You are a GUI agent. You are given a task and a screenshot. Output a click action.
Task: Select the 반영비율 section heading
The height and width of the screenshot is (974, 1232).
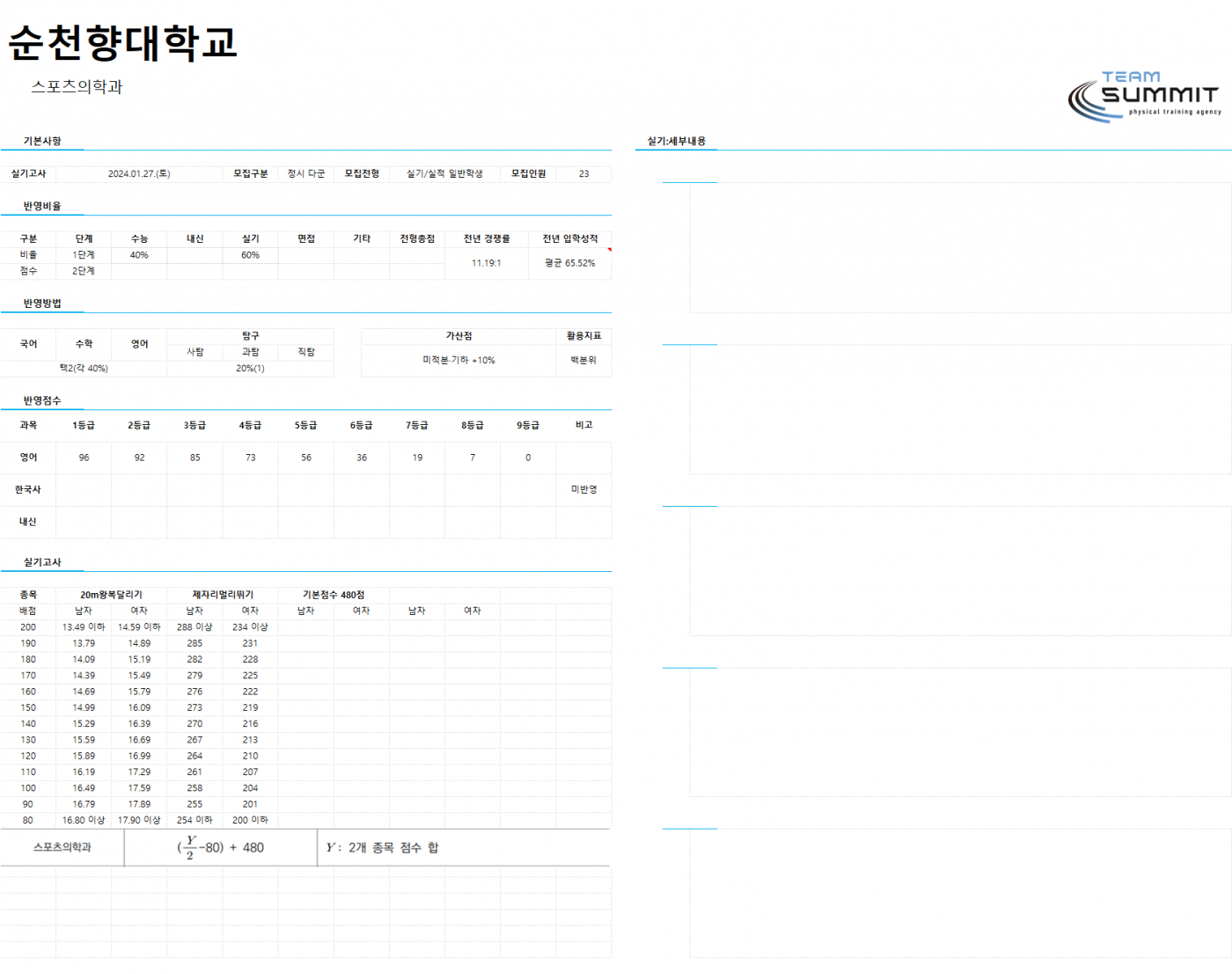pos(42,206)
